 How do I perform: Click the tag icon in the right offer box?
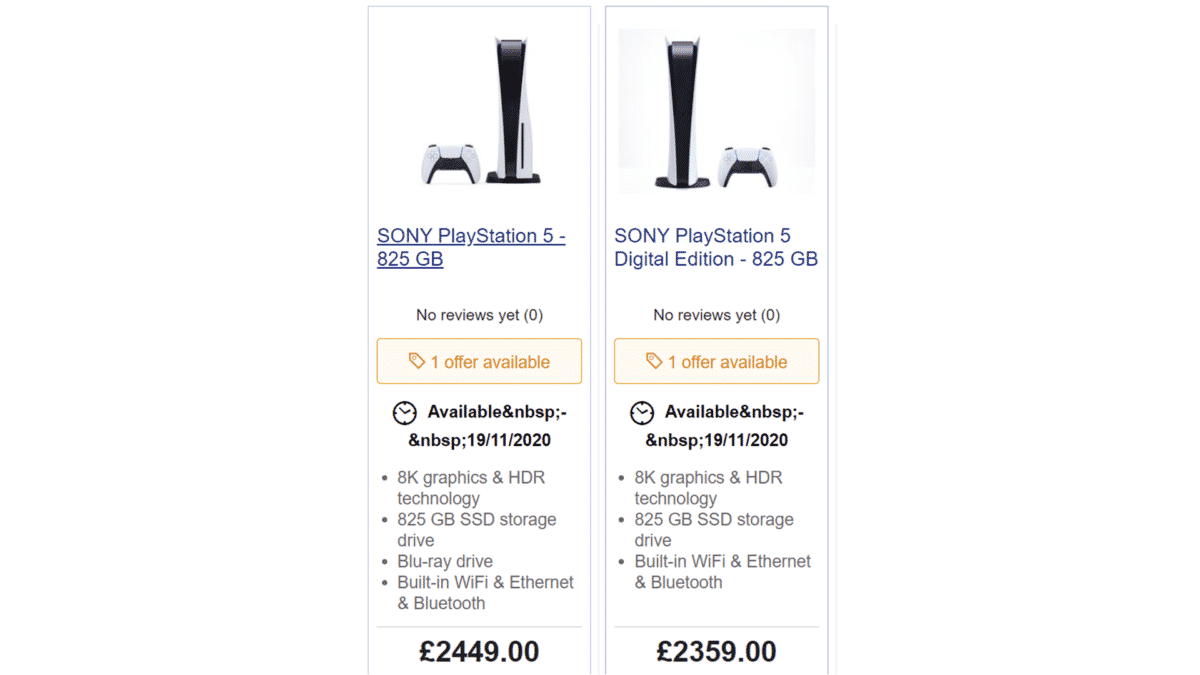coord(654,361)
